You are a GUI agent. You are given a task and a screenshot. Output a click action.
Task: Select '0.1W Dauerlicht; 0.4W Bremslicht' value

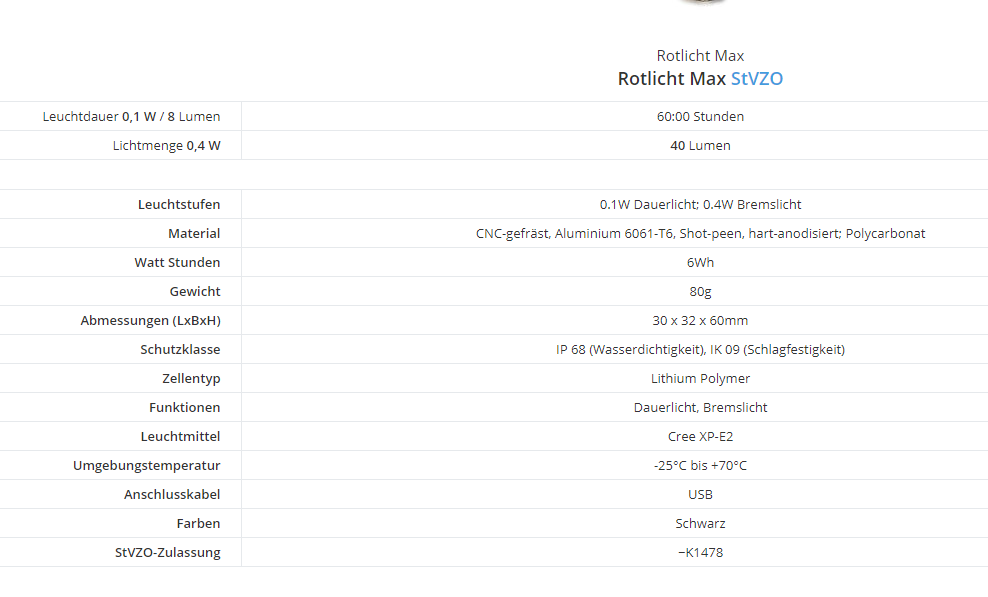click(700, 205)
